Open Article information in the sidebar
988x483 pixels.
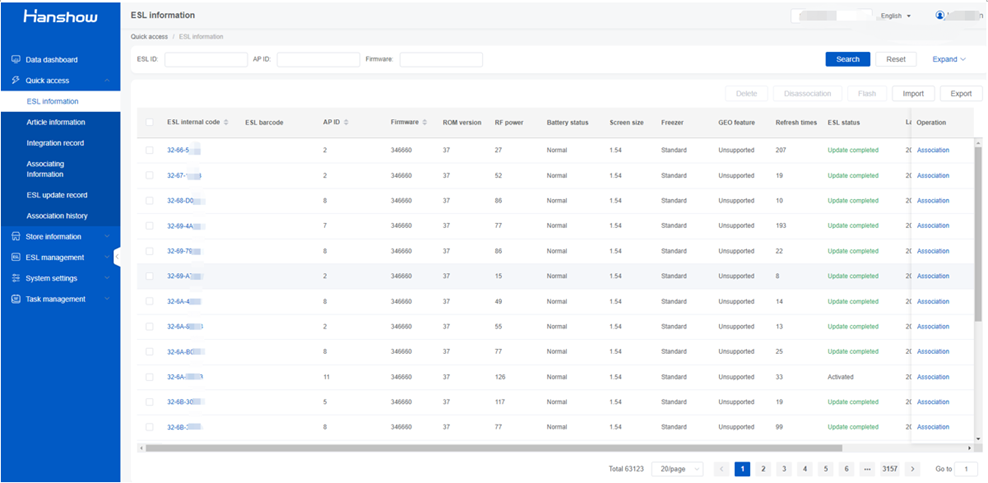pos(60,122)
